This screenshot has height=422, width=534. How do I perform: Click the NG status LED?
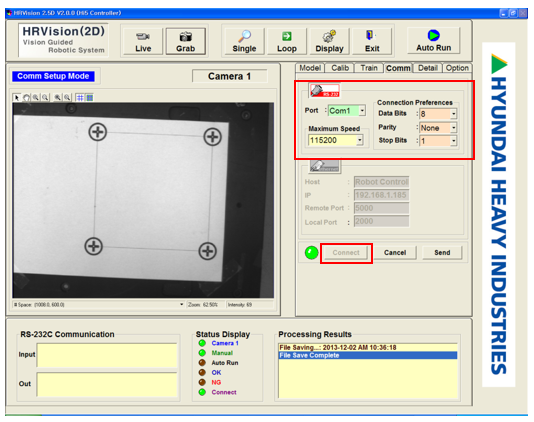coord(202,382)
